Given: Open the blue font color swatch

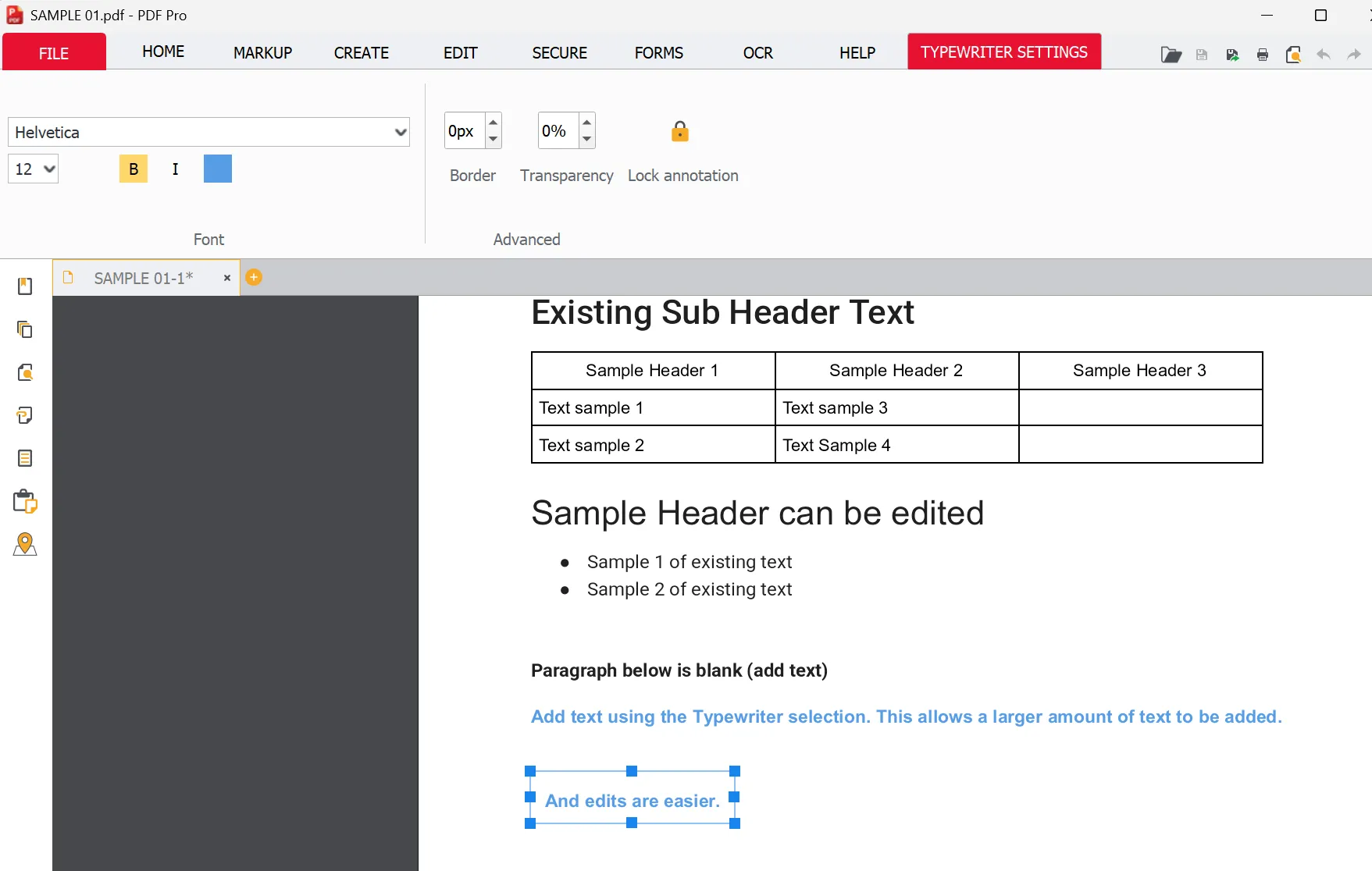Looking at the screenshot, I should (x=218, y=169).
